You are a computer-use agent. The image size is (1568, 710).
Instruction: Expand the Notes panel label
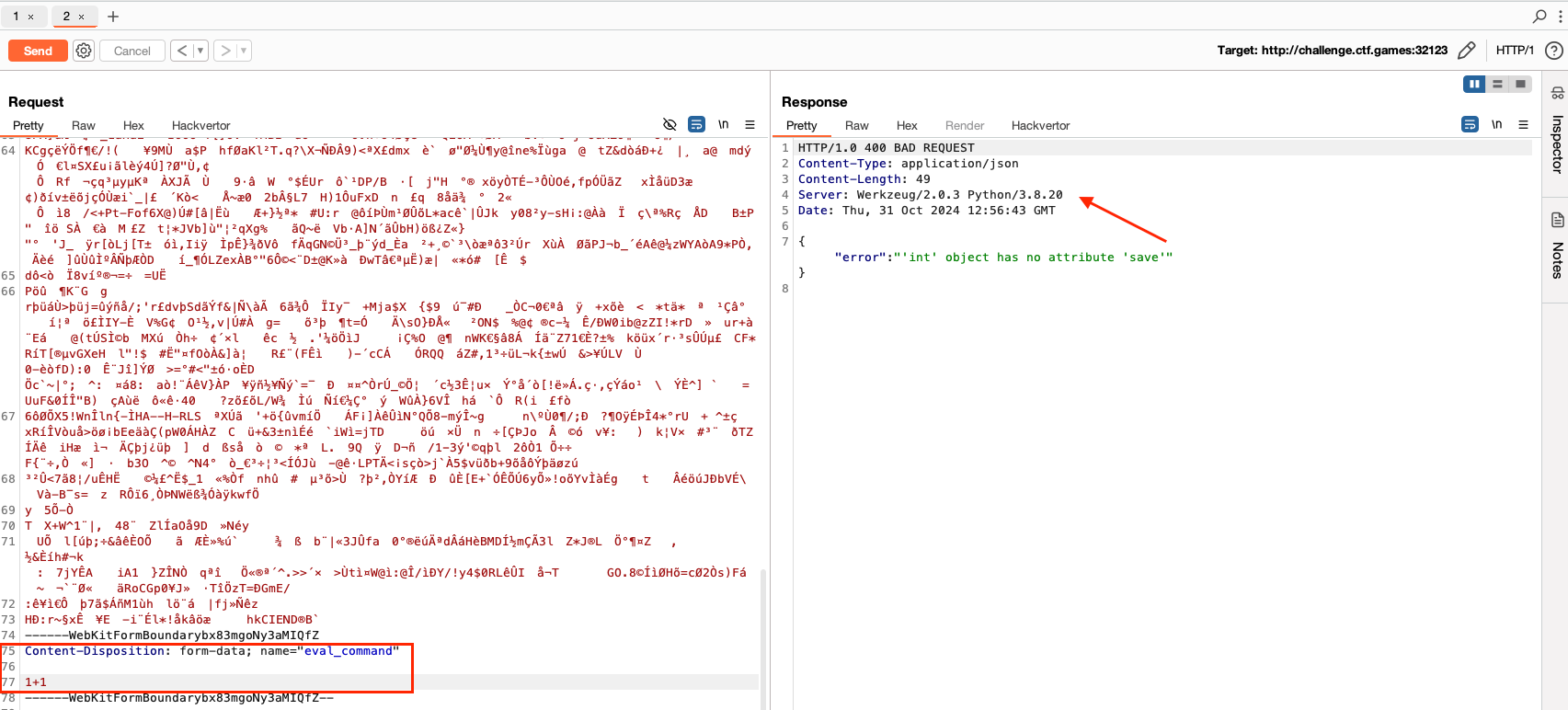pos(1557,260)
